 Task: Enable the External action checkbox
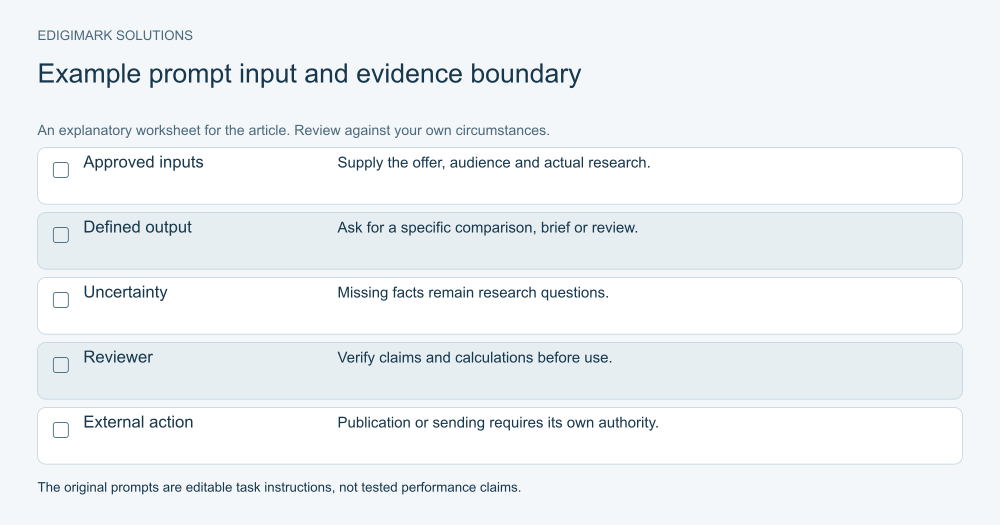pyautogui.click(x=61, y=430)
